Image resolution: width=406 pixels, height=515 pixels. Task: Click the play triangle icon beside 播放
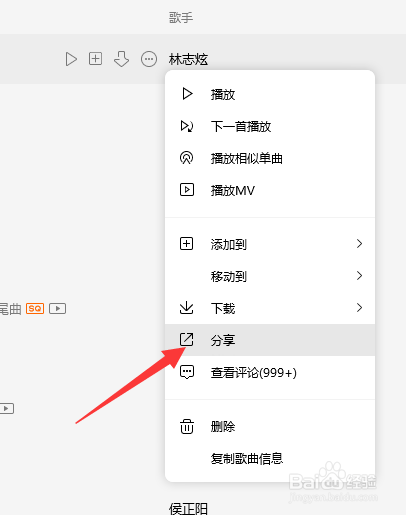coord(187,94)
